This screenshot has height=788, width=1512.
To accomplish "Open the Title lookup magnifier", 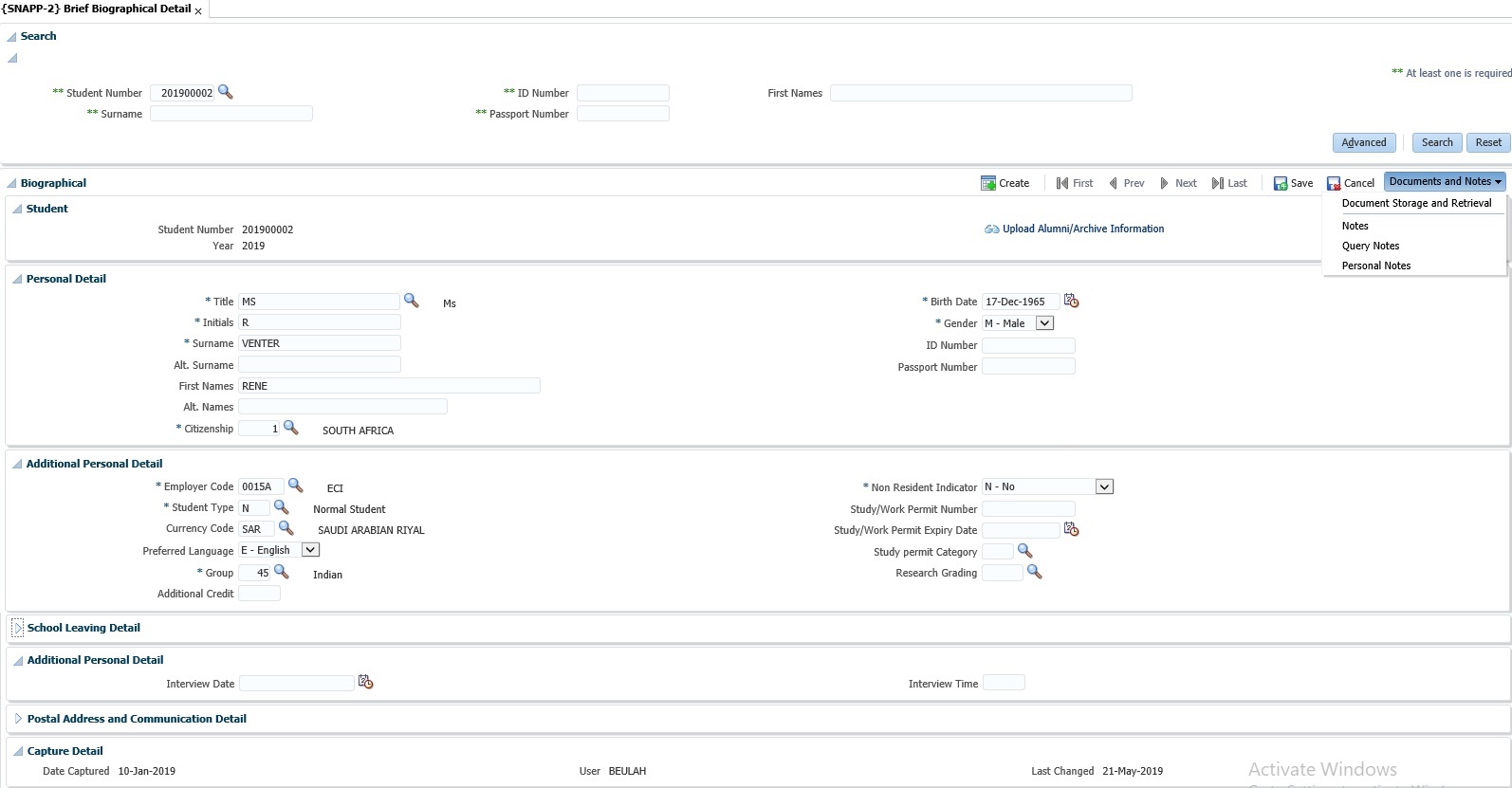I will tap(411, 301).
